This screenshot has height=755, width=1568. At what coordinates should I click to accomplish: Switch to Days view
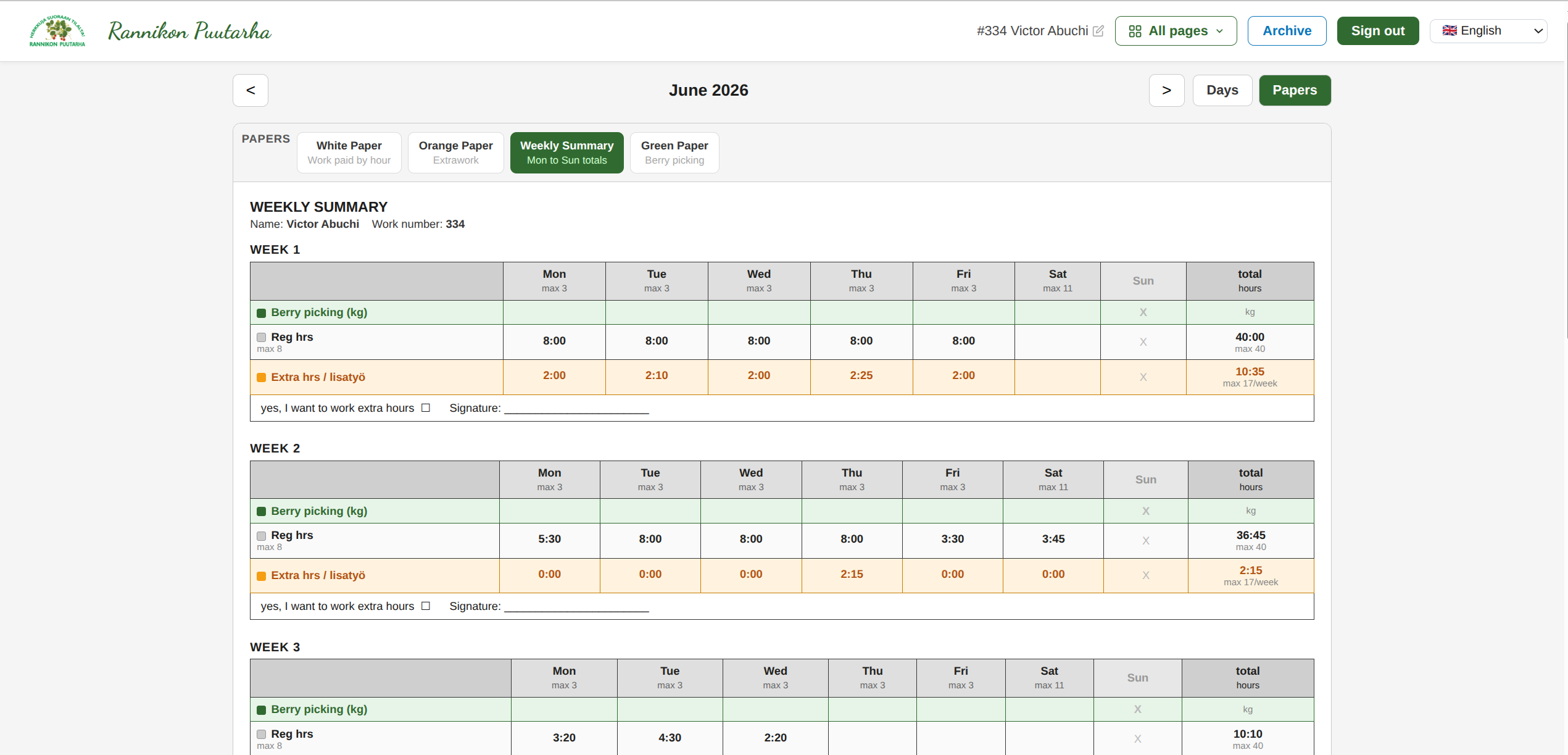[x=1222, y=90]
